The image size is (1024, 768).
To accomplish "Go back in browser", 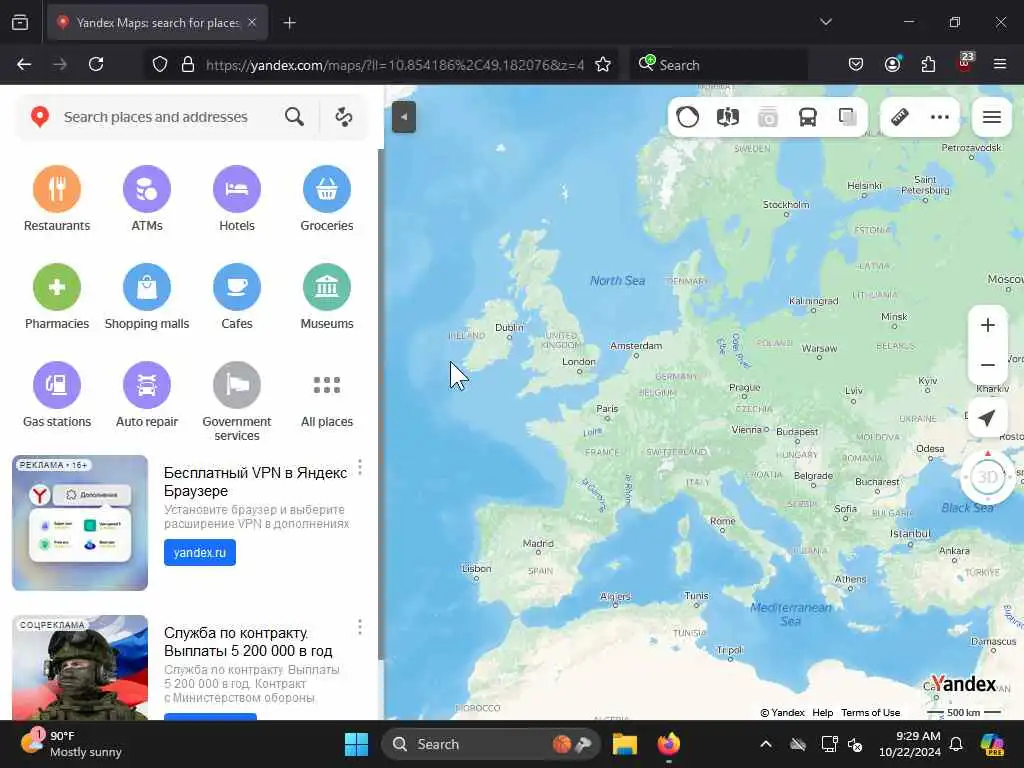I will click(24, 64).
